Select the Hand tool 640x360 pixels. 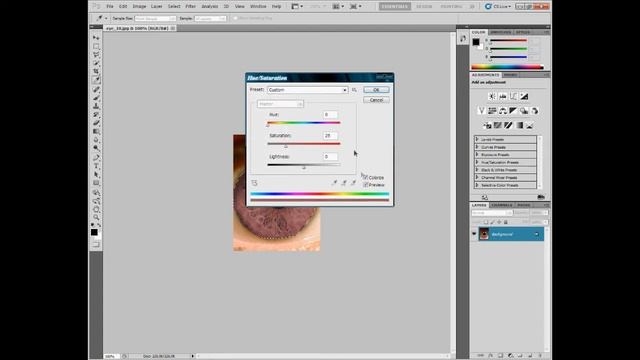(96, 209)
